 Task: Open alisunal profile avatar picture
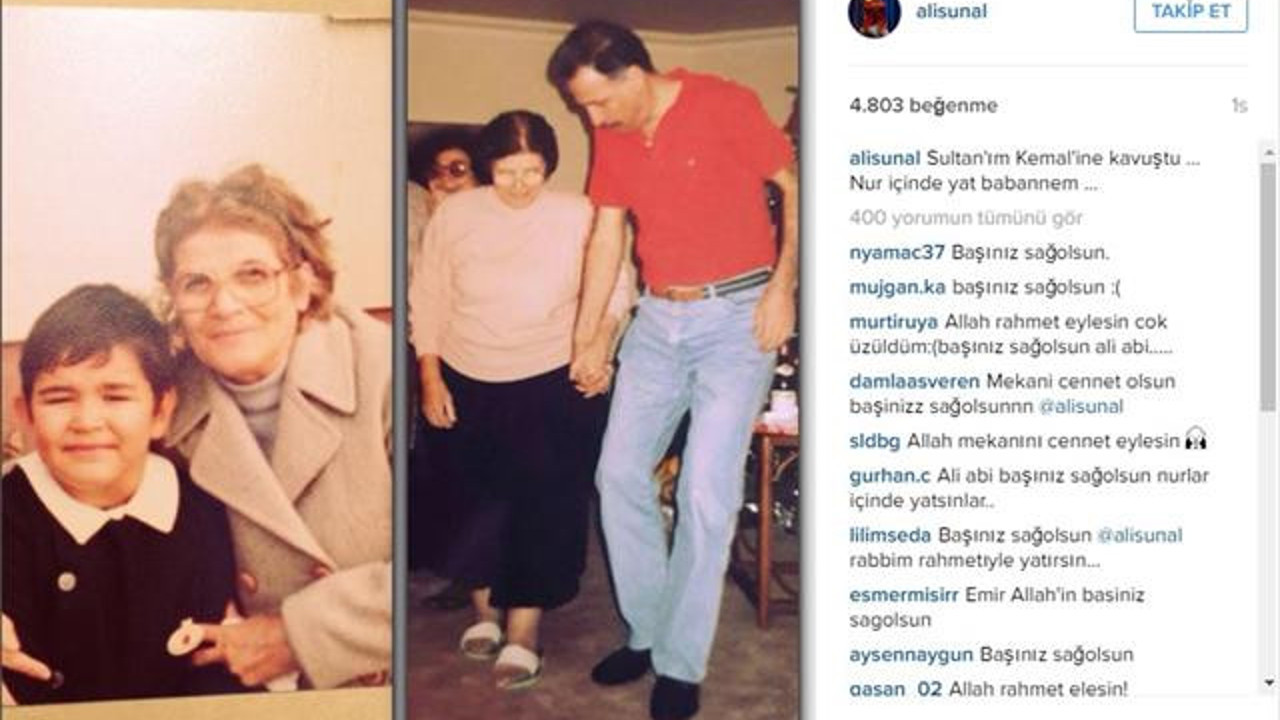tap(874, 13)
